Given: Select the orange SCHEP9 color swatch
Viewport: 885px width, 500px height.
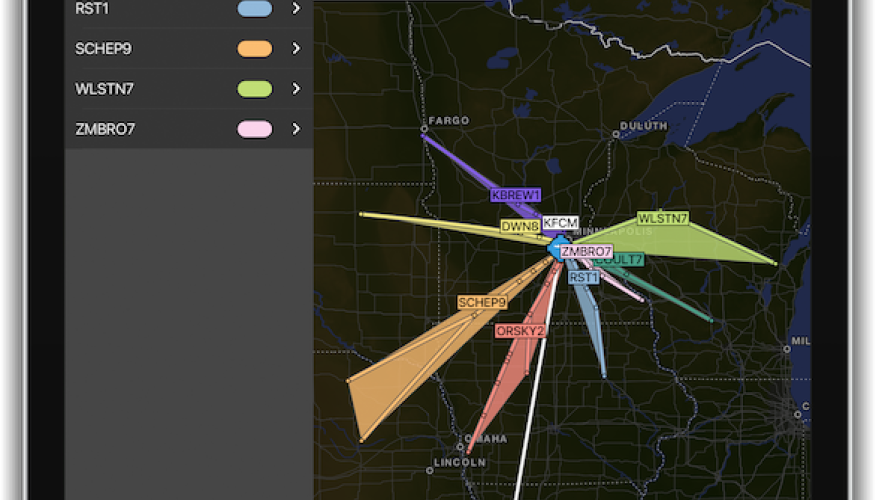Looking at the screenshot, I should (x=255, y=48).
